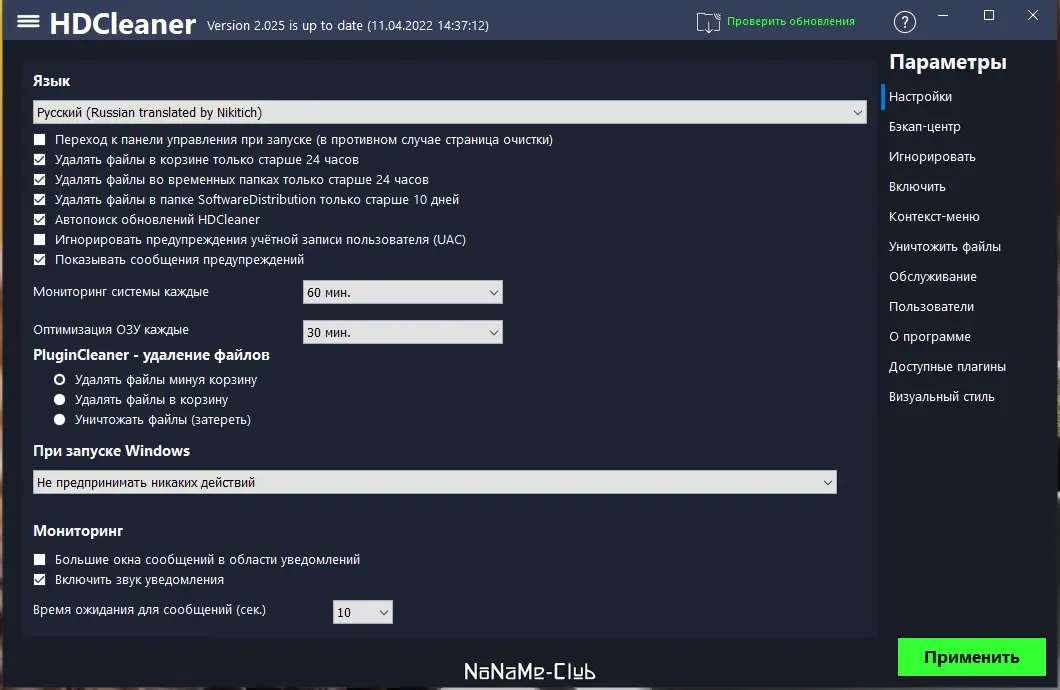Check Игнорировать предупреждения UAC option
Viewport: 1060px width, 690px height.
(40, 239)
